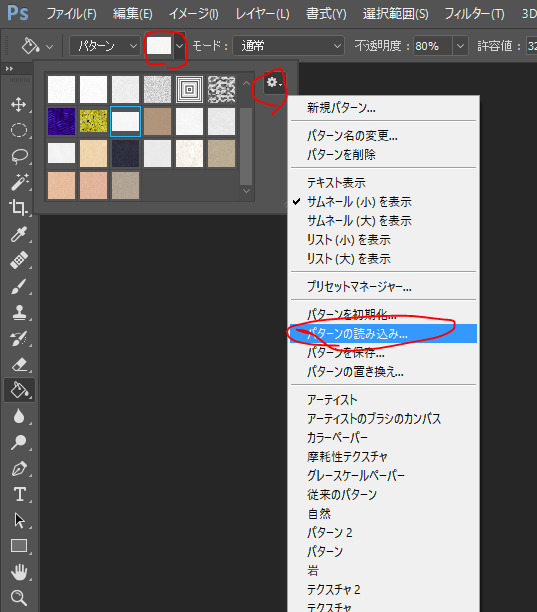Open the pattern picker dropdown arrow

click(180, 46)
